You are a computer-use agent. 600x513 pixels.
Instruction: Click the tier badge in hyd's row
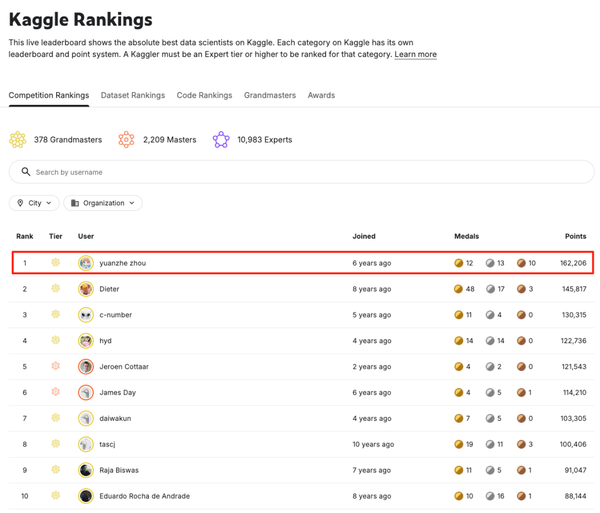click(x=55, y=340)
